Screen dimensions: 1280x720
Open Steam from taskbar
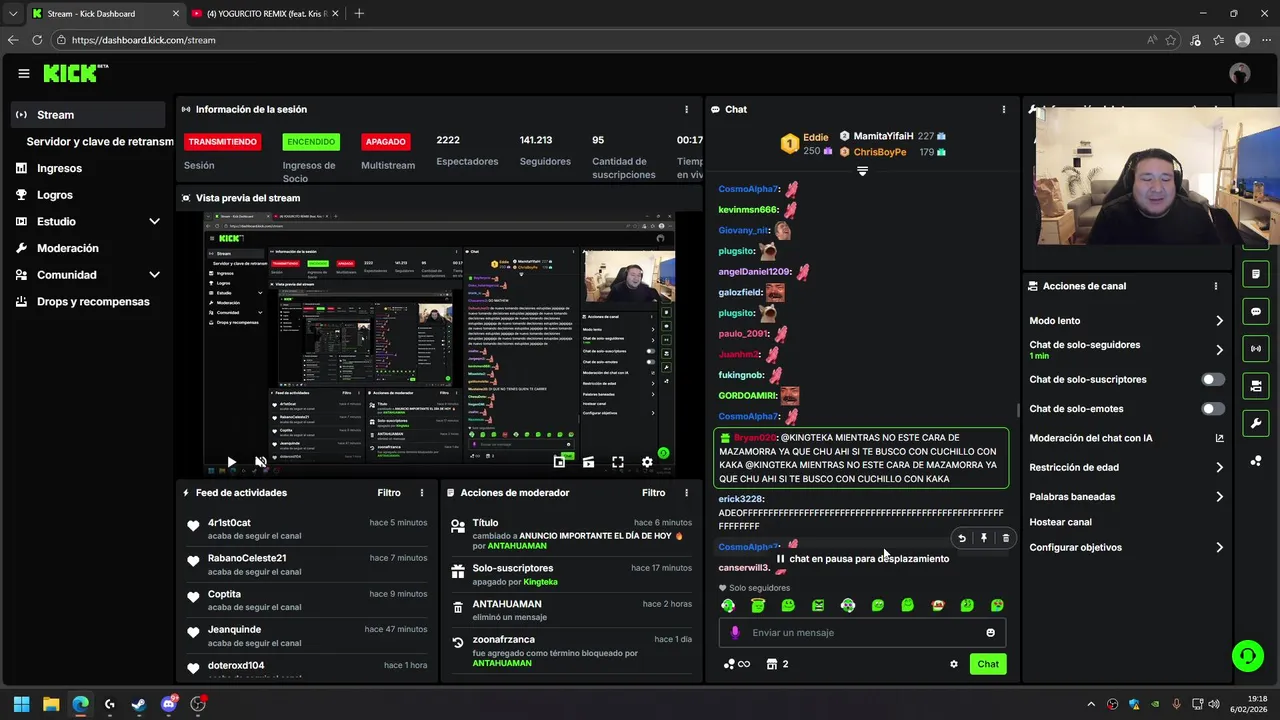pos(139,704)
